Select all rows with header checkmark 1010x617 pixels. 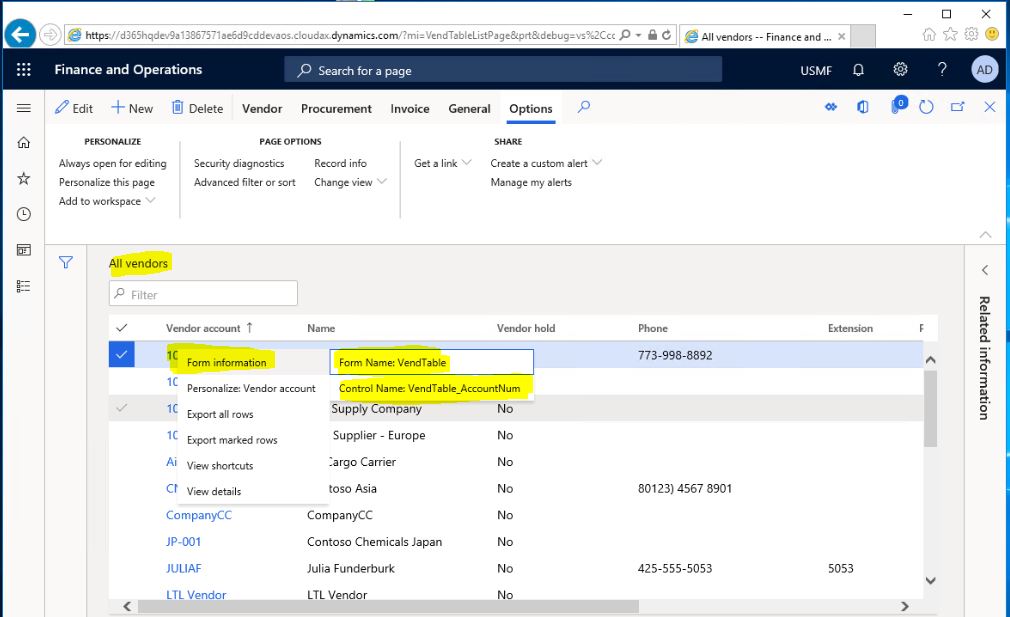tap(121, 328)
